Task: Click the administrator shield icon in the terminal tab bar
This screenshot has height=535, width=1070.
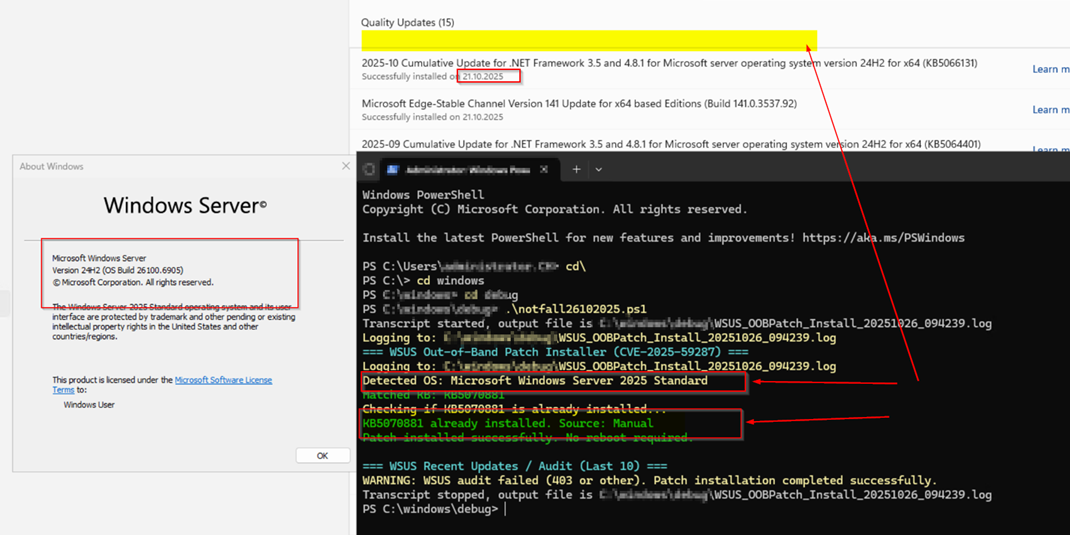Action: (369, 170)
